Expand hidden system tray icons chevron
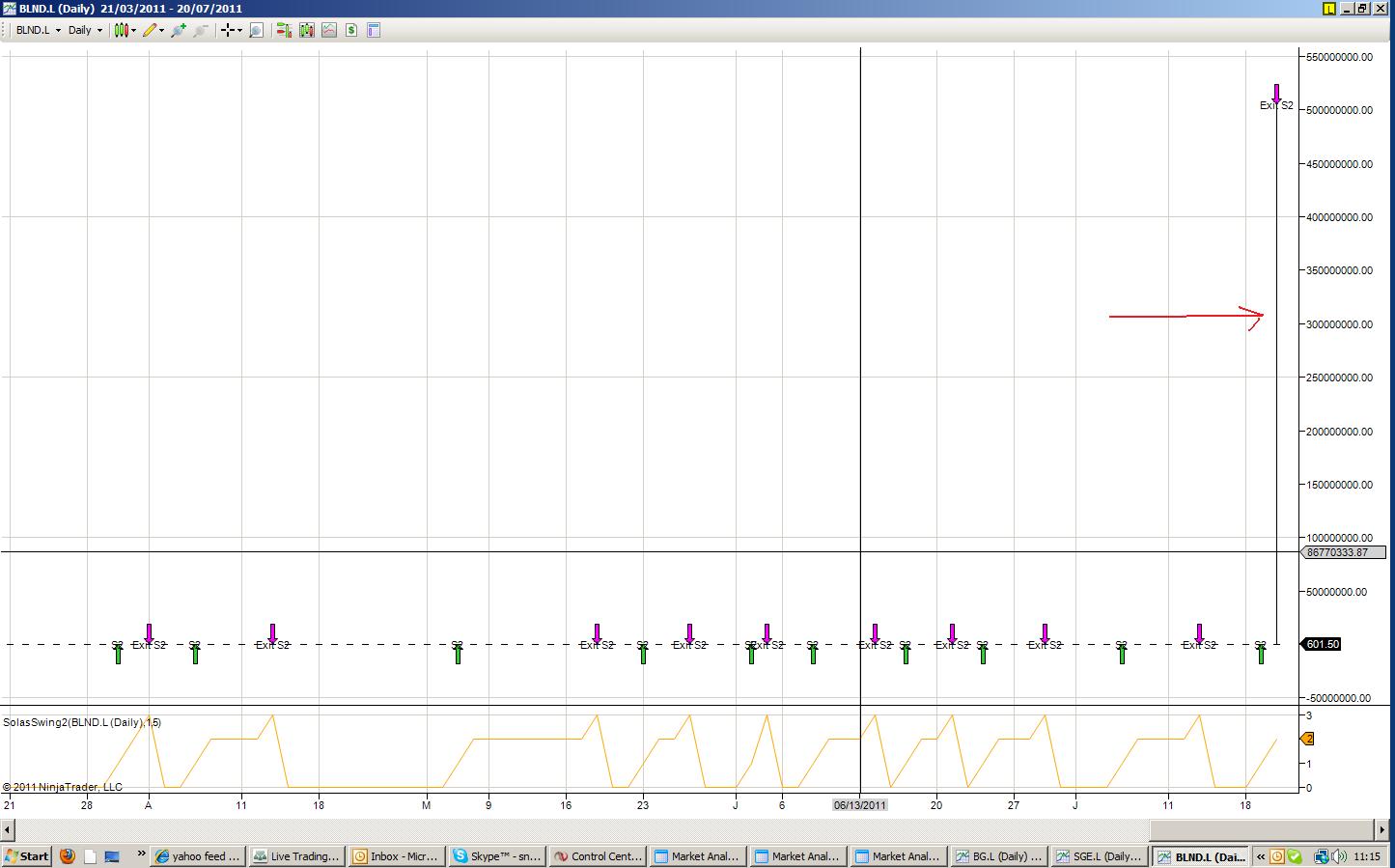This screenshot has width=1395, height=868. pyautogui.click(x=1260, y=856)
